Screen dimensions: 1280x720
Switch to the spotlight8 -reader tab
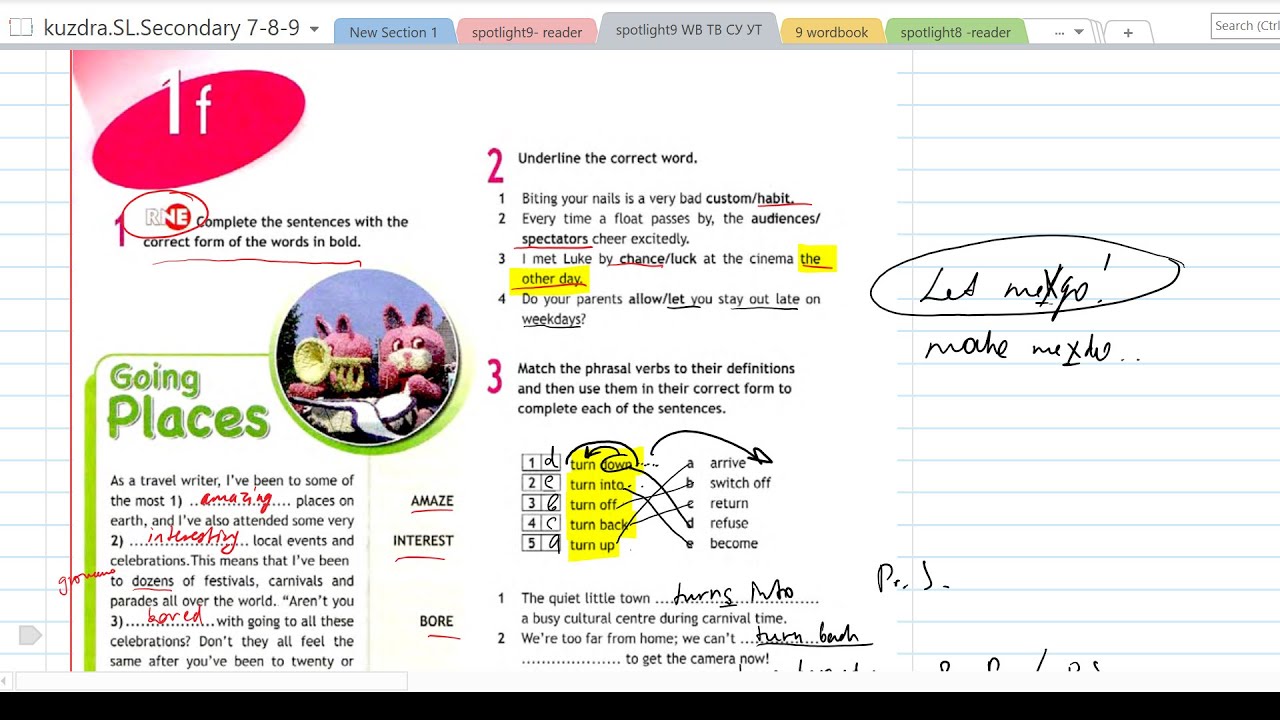click(955, 32)
